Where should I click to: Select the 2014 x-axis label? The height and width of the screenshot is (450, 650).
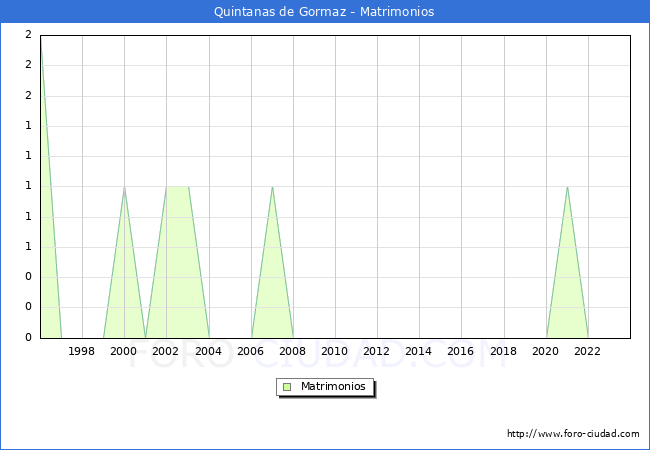pos(419,351)
